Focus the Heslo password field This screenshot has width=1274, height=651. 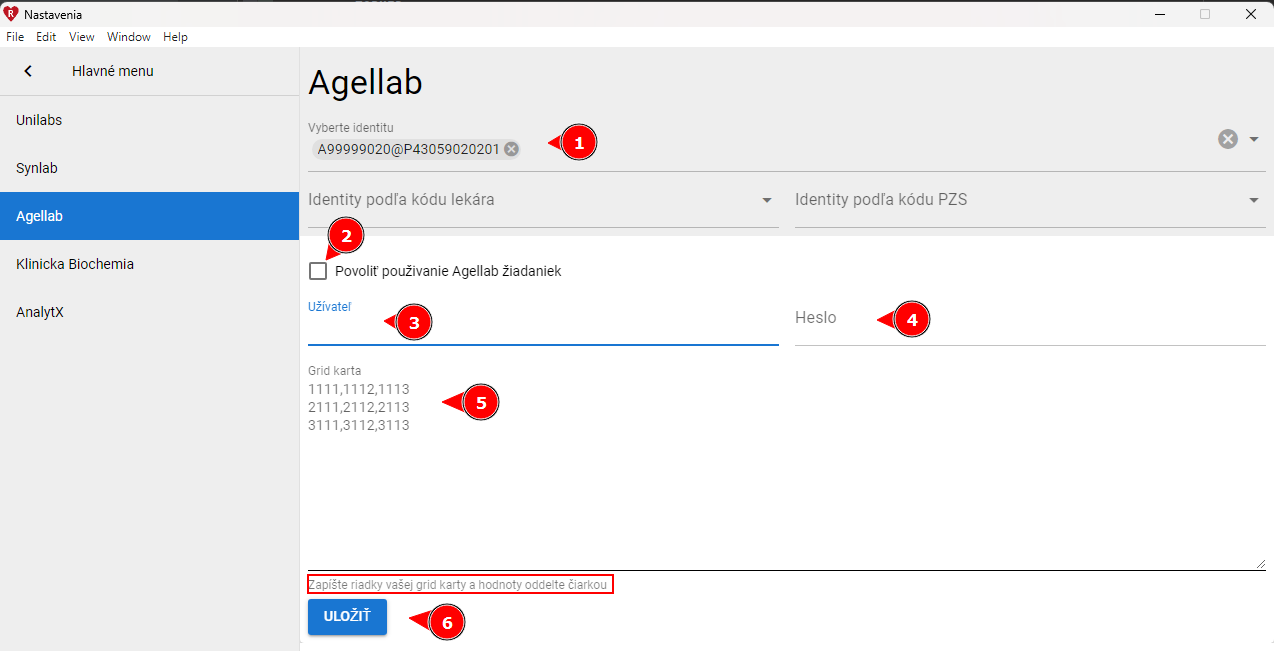[x=1030, y=322]
